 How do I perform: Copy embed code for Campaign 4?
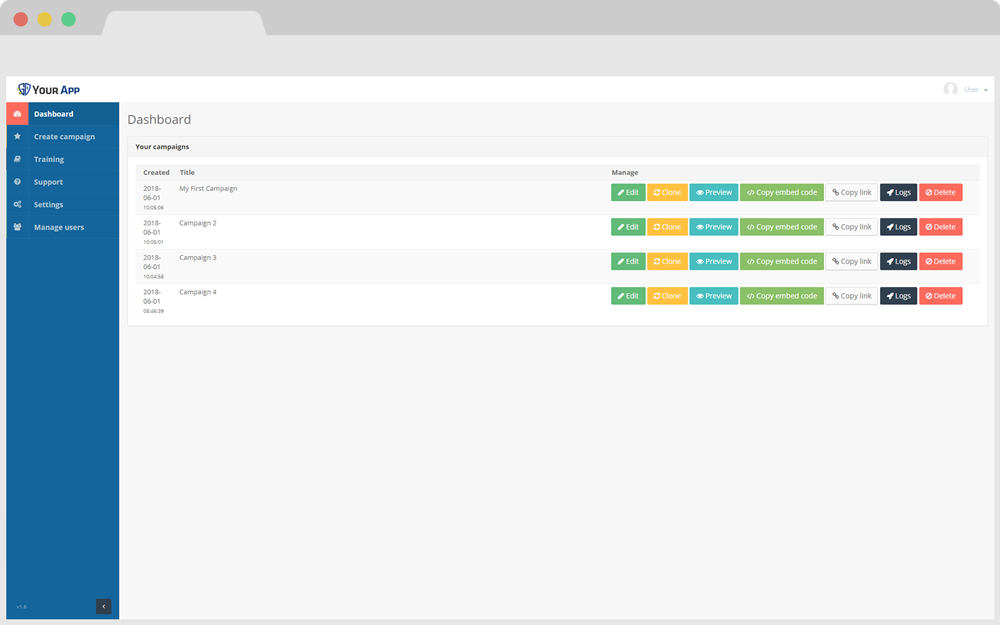(x=782, y=296)
